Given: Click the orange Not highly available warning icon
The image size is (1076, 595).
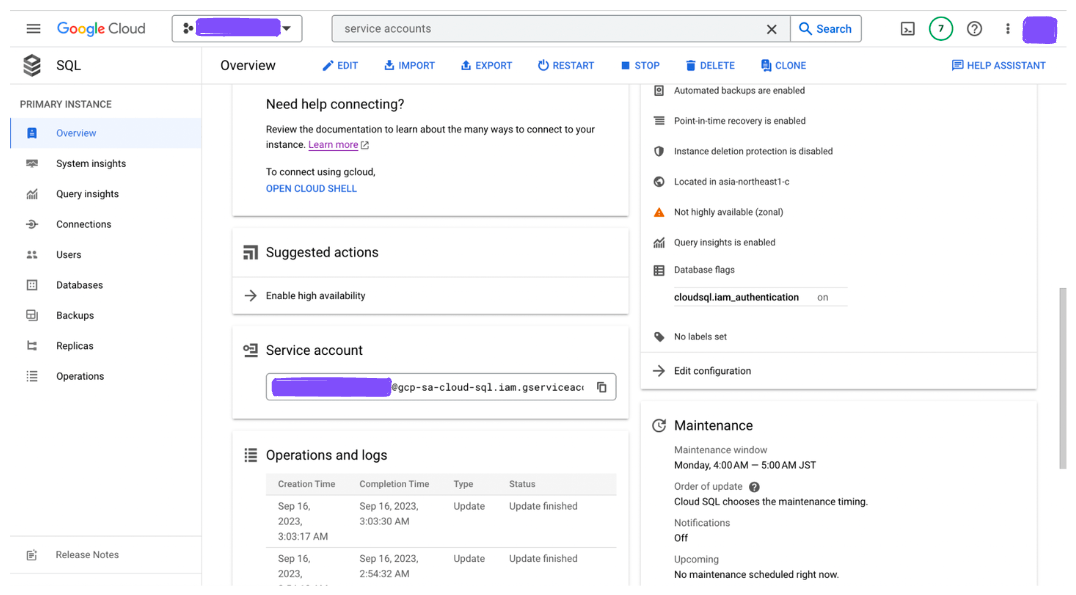Looking at the screenshot, I should pyautogui.click(x=659, y=212).
